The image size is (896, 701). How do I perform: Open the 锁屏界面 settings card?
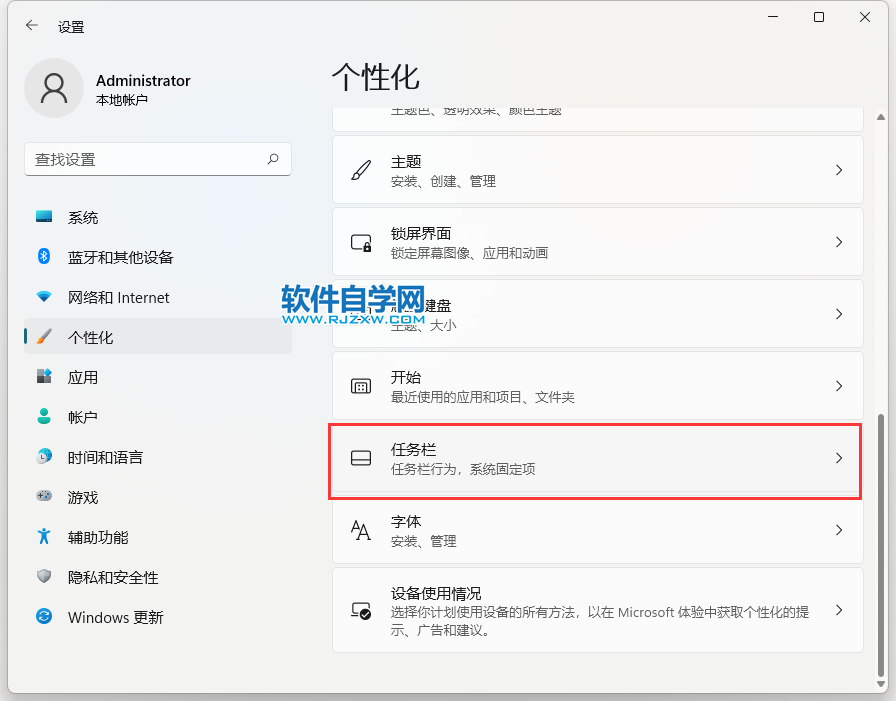pyautogui.click(x=598, y=242)
